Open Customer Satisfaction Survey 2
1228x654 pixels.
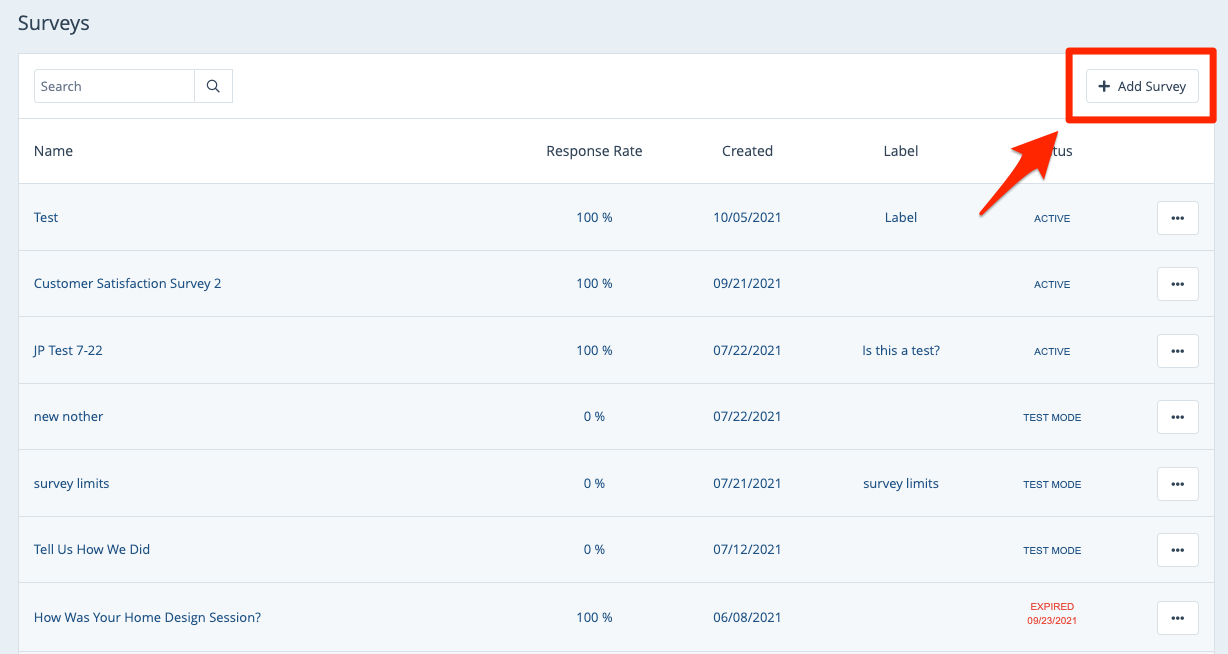(x=127, y=284)
